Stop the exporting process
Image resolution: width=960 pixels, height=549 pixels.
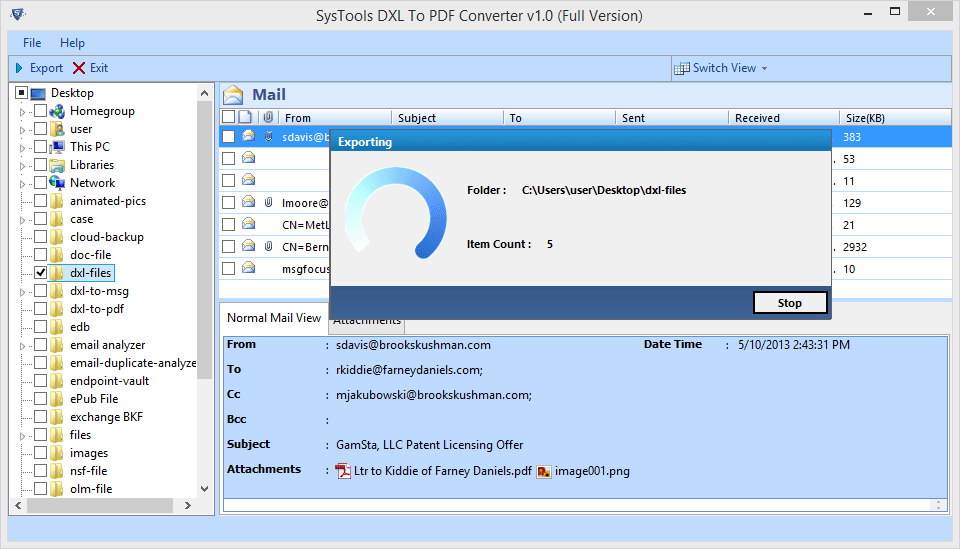790,303
